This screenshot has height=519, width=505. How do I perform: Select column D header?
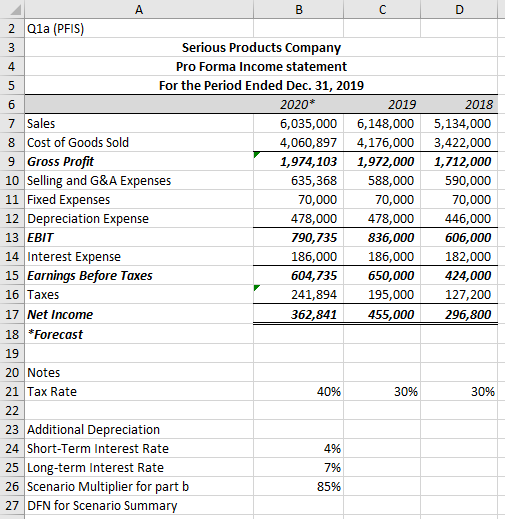point(459,9)
